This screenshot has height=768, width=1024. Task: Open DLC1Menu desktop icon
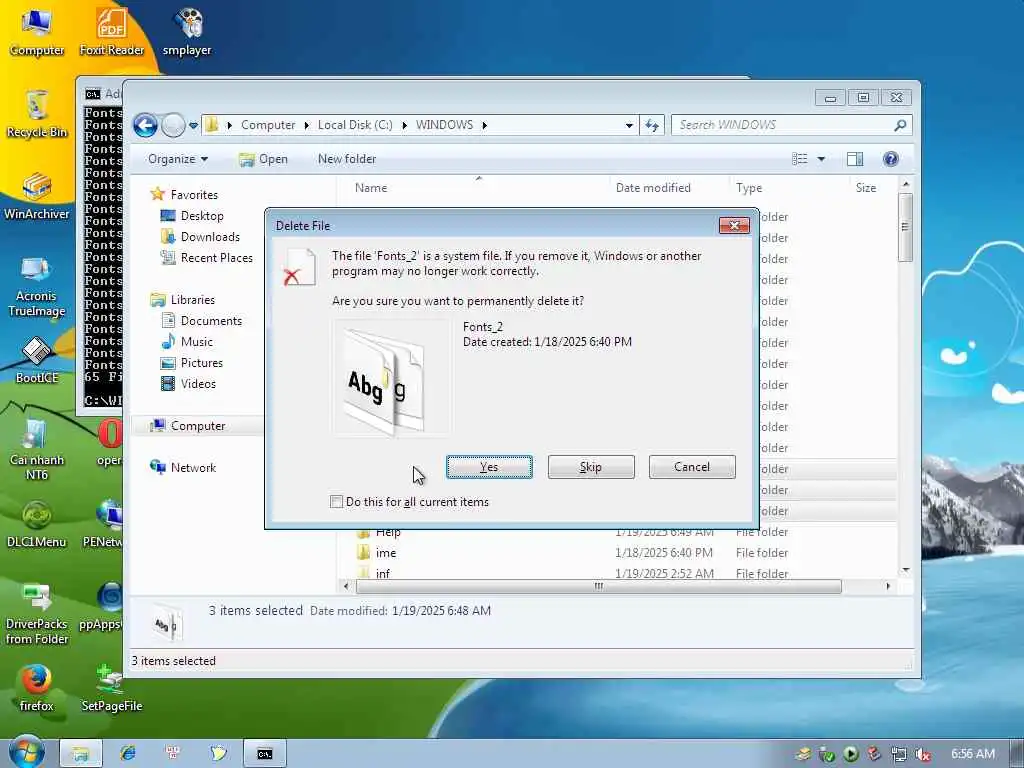(x=37, y=524)
